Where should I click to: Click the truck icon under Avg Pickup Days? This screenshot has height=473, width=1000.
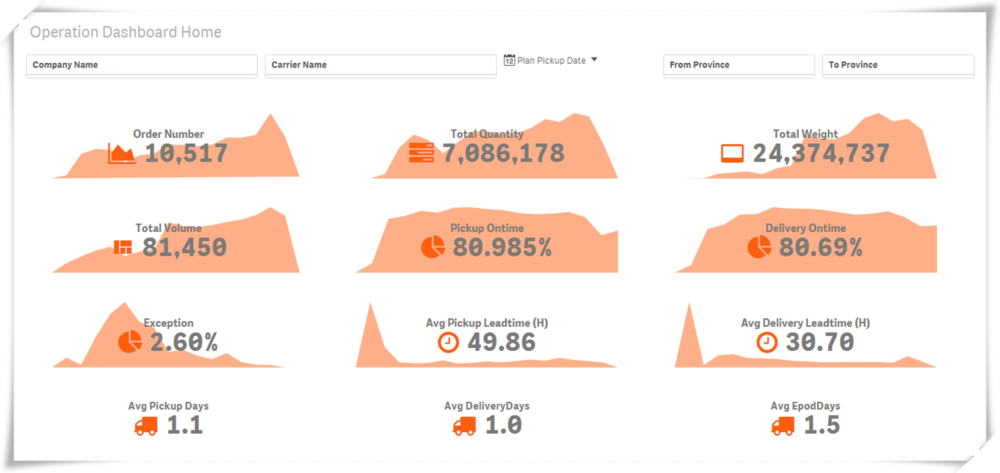pos(146,426)
